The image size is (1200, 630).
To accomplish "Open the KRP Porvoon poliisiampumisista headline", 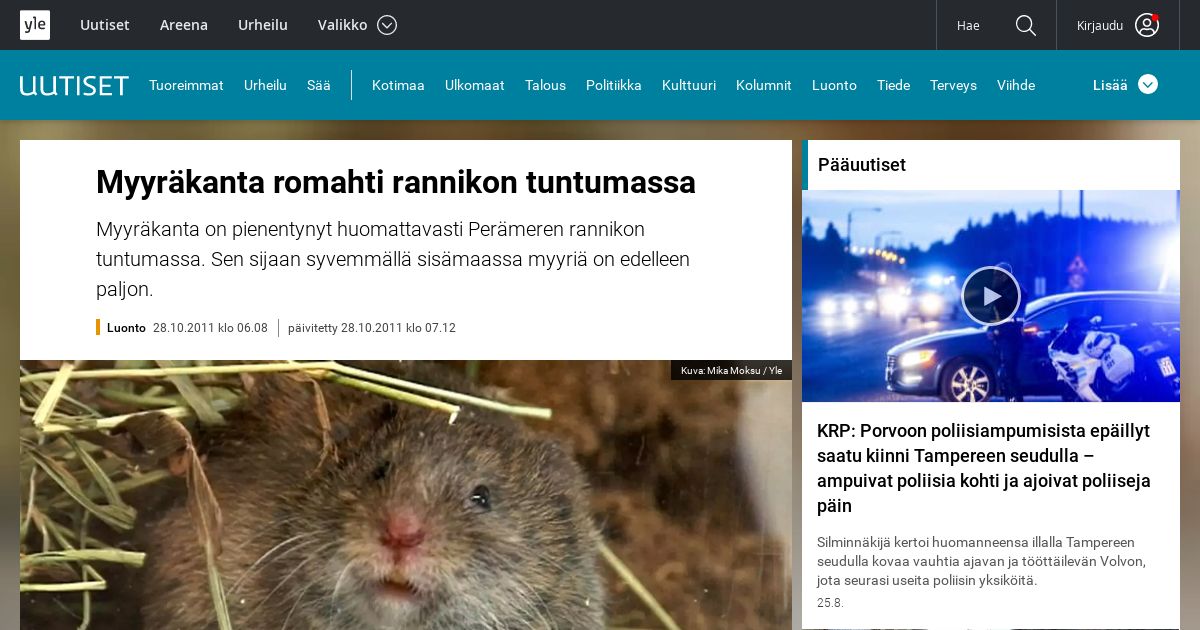I will 984,468.
